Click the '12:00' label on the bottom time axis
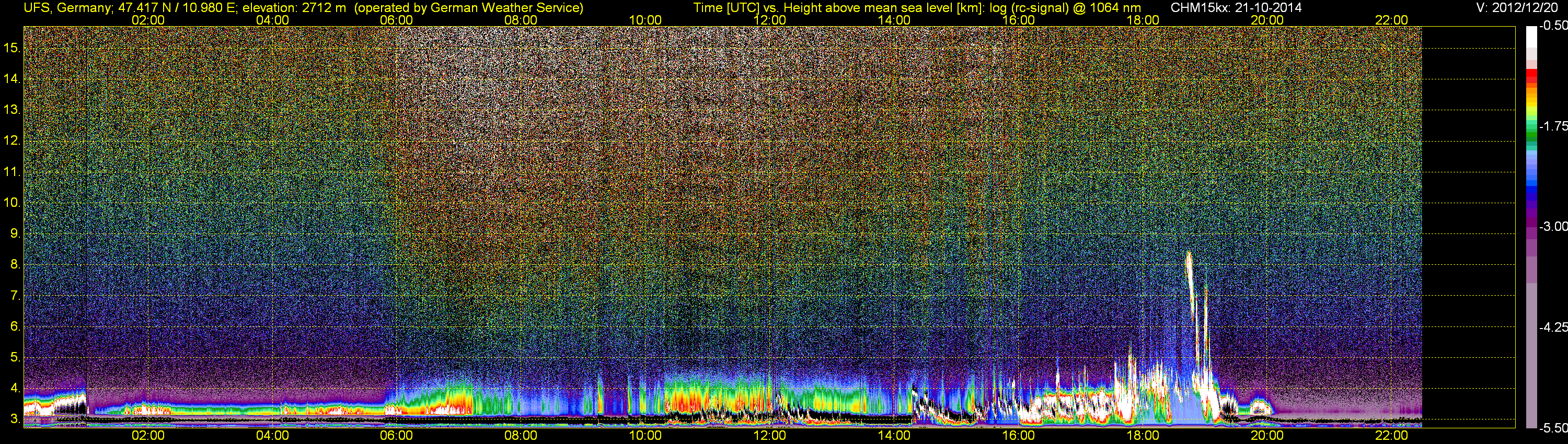Viewport: 1568px width, 444px height. click(x=769, y=436)
